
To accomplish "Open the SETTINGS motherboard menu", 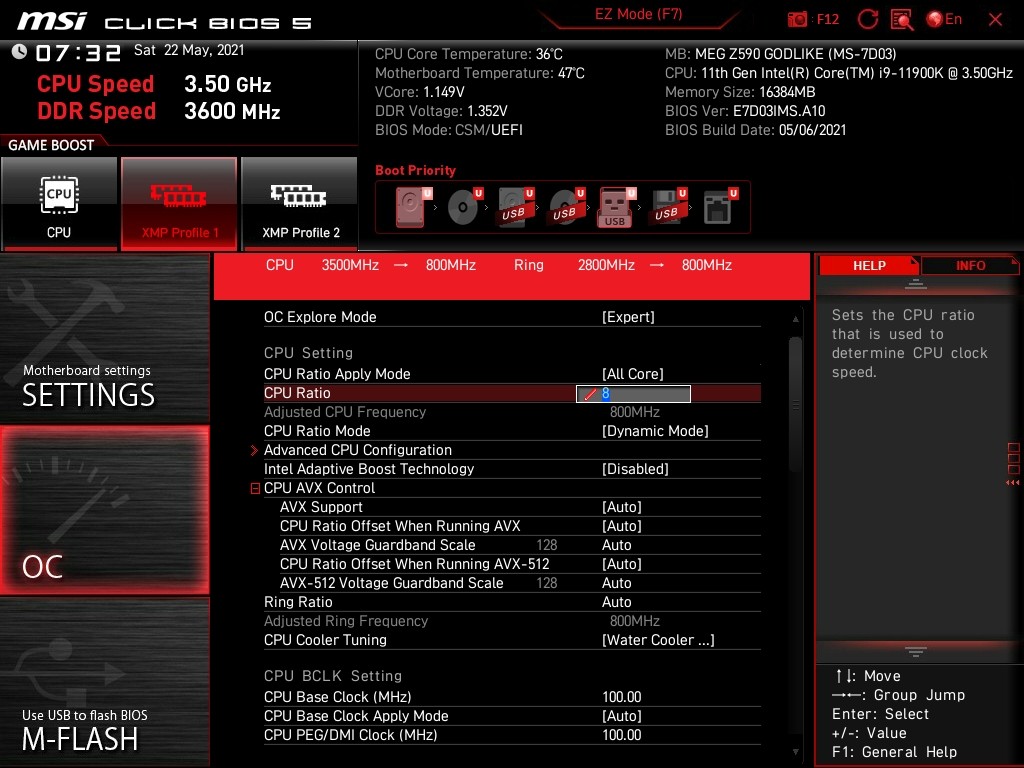I will tap(105, 338).
